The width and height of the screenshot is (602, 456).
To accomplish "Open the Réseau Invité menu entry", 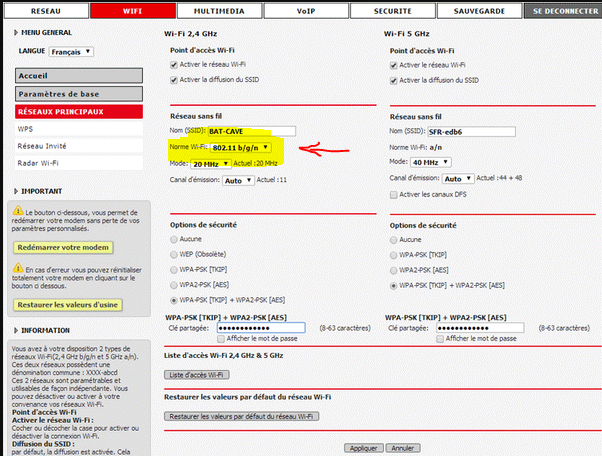I will click(43, 145).
